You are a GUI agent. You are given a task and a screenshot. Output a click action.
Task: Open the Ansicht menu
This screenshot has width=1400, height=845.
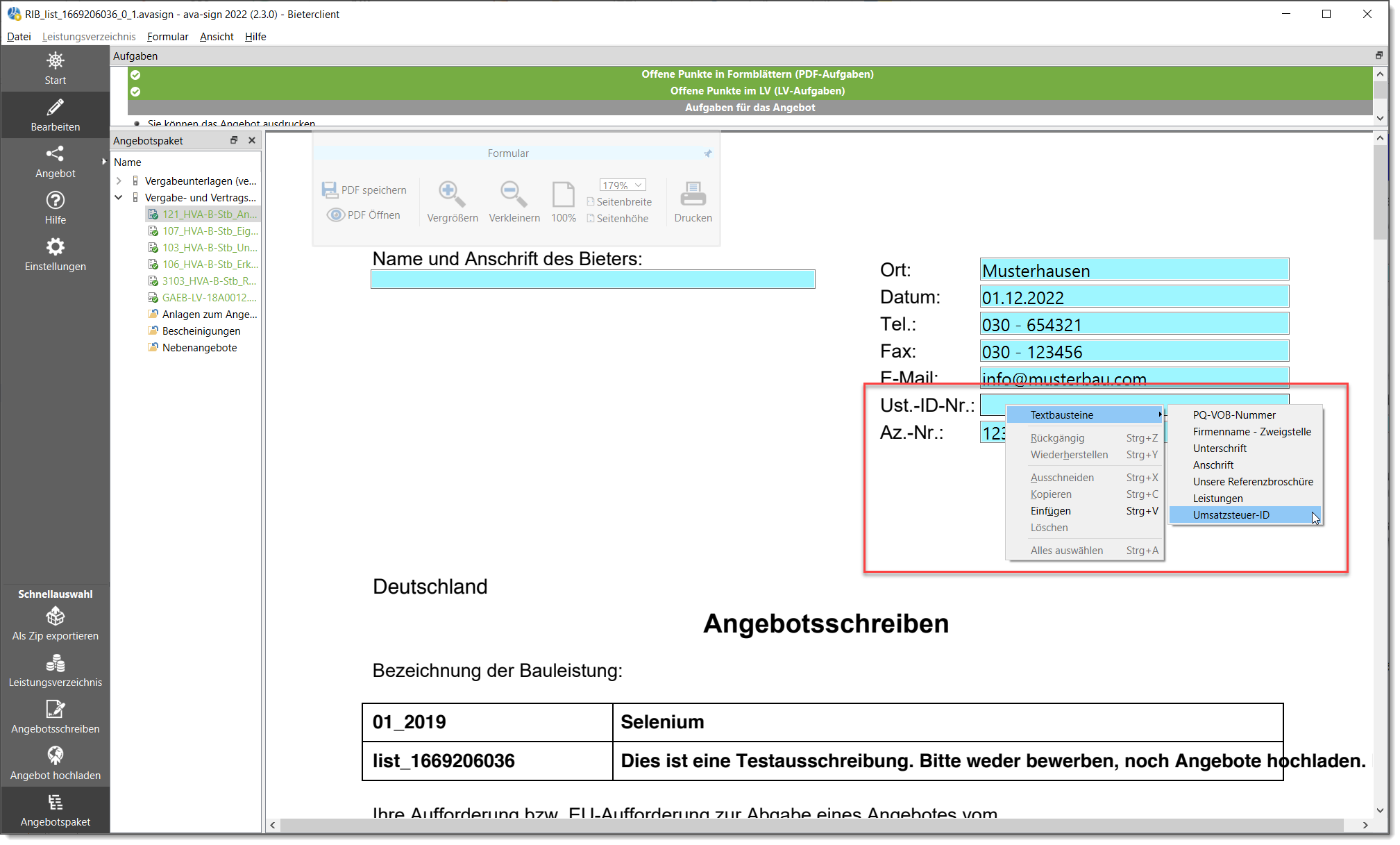pyautogui.click(x=216, y=37)
